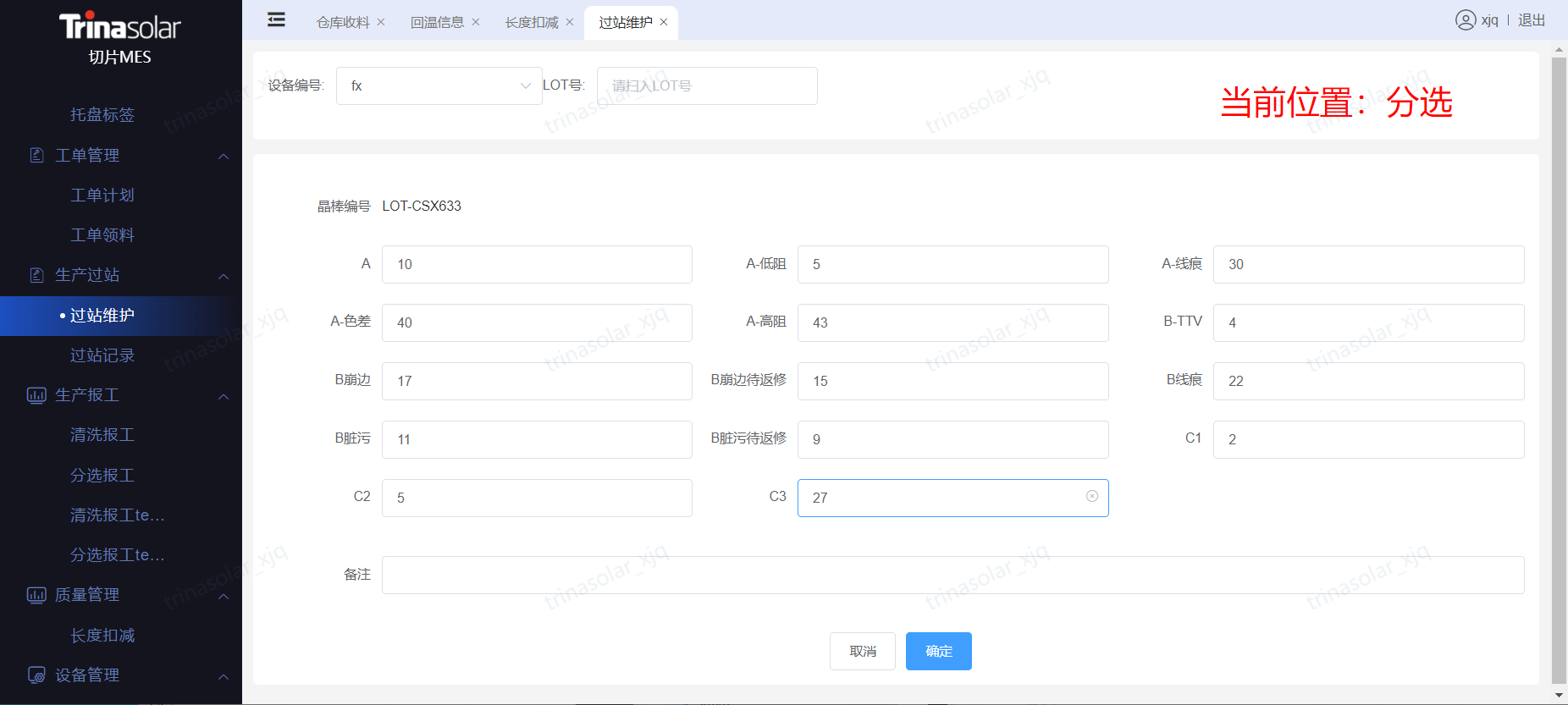Click the A-线痕 input field

(1369, 264)
